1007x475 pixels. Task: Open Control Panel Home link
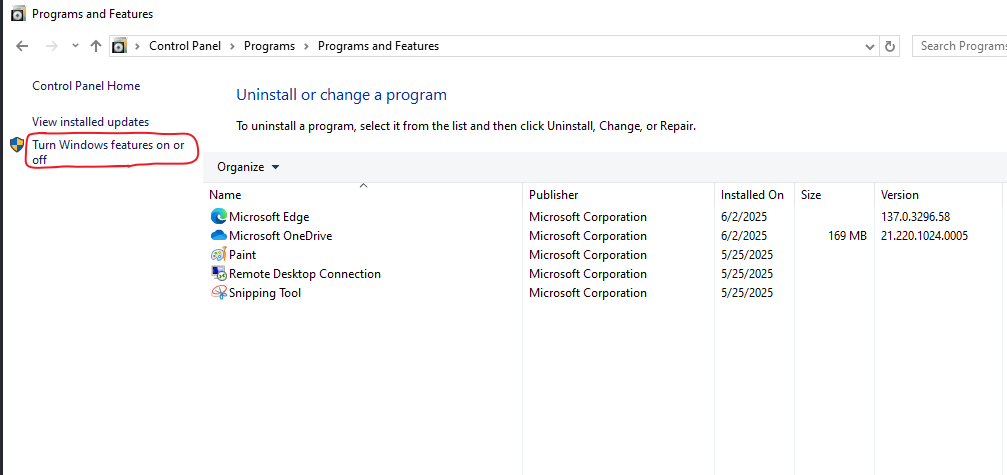(86, 86)
